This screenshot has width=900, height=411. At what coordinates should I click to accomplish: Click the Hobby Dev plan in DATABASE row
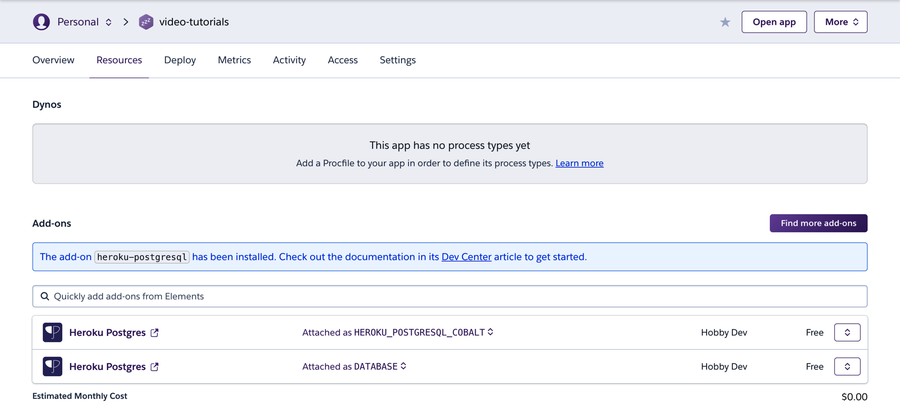pos(724,367)
